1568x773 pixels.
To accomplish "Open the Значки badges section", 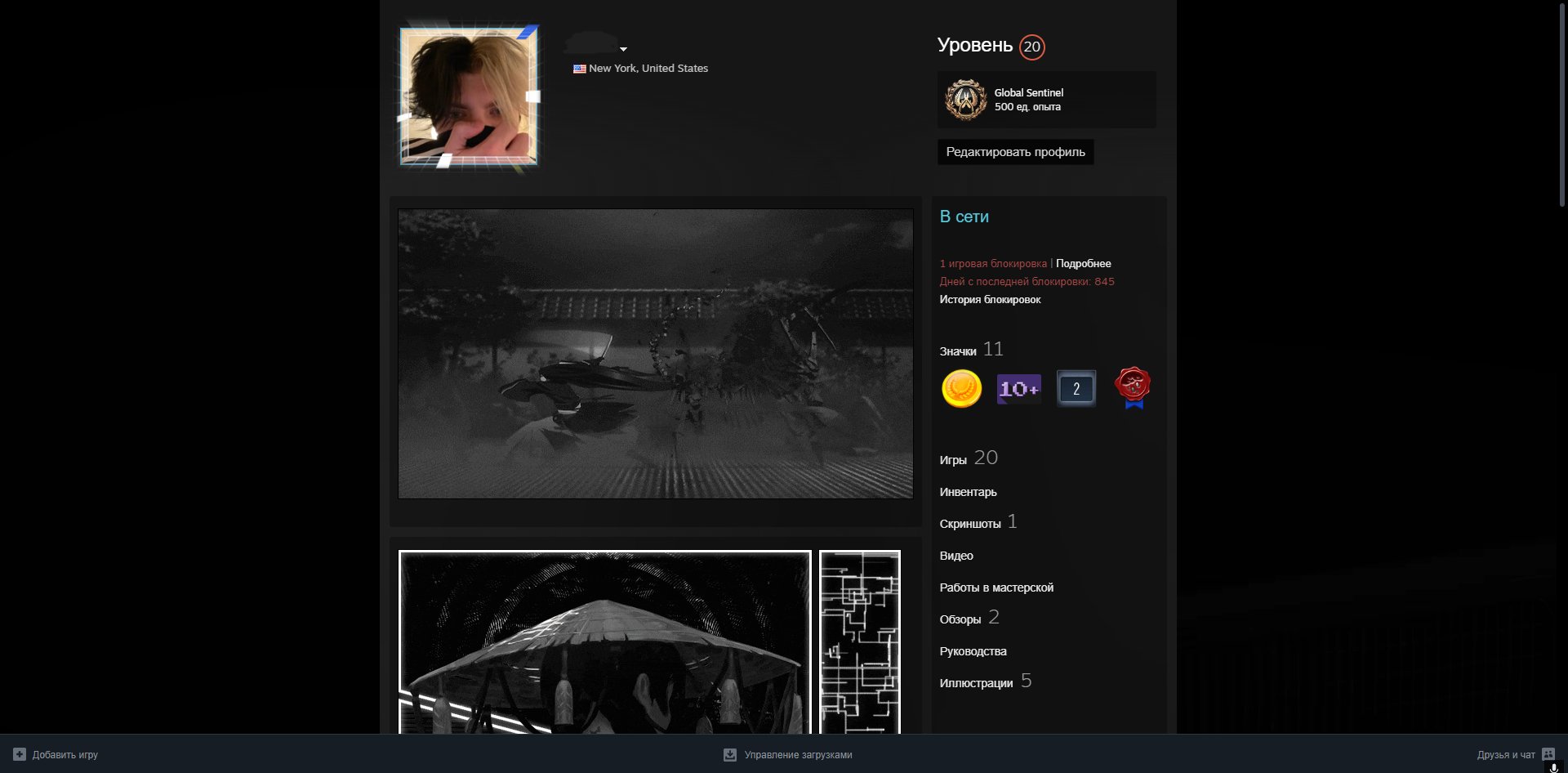I will (x=958, y=351).
